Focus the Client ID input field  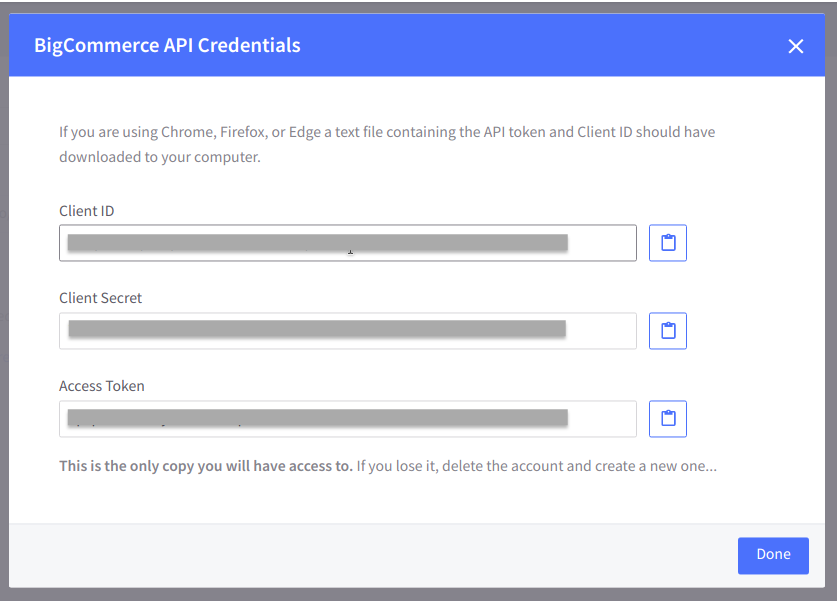(348, 243)
